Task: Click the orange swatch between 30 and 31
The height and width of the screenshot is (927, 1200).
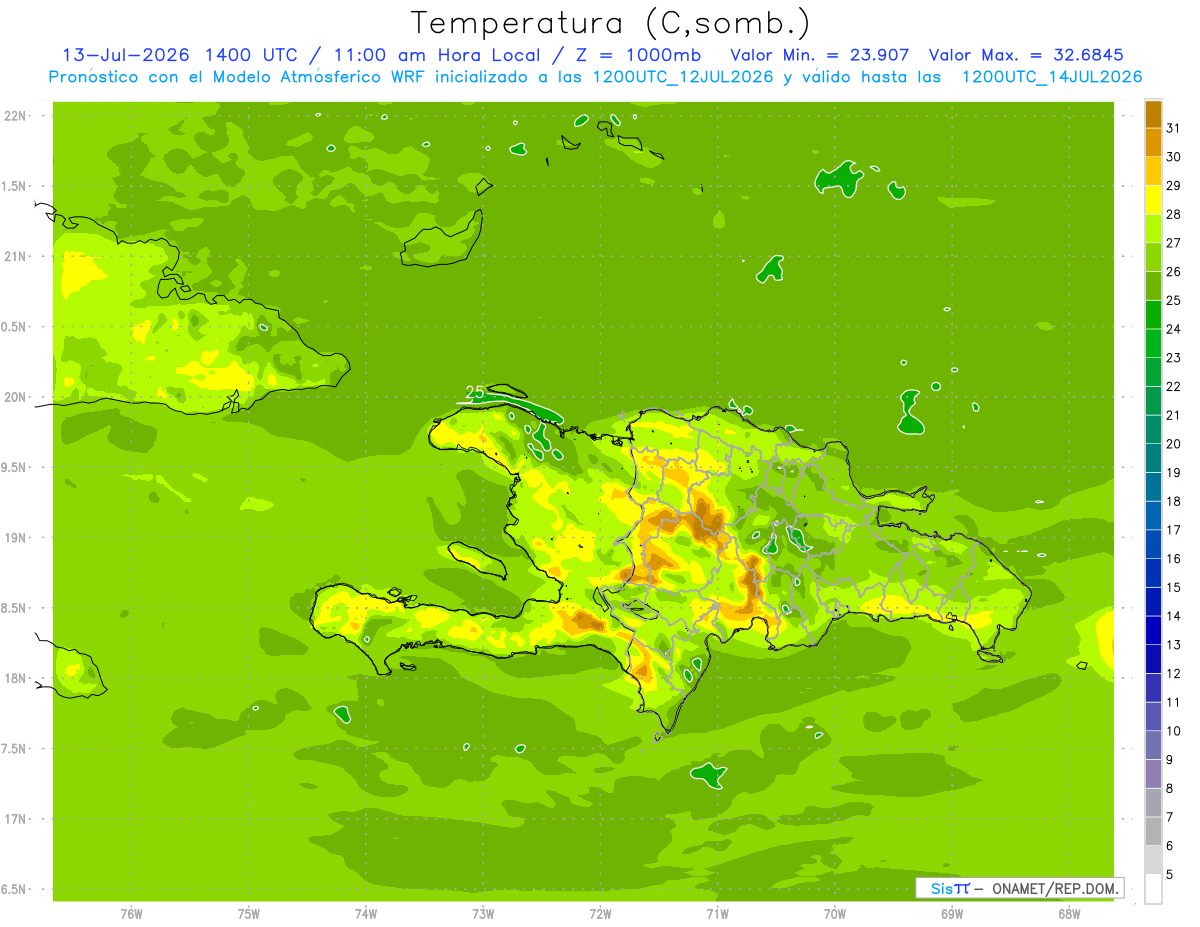Action: 1153,143
